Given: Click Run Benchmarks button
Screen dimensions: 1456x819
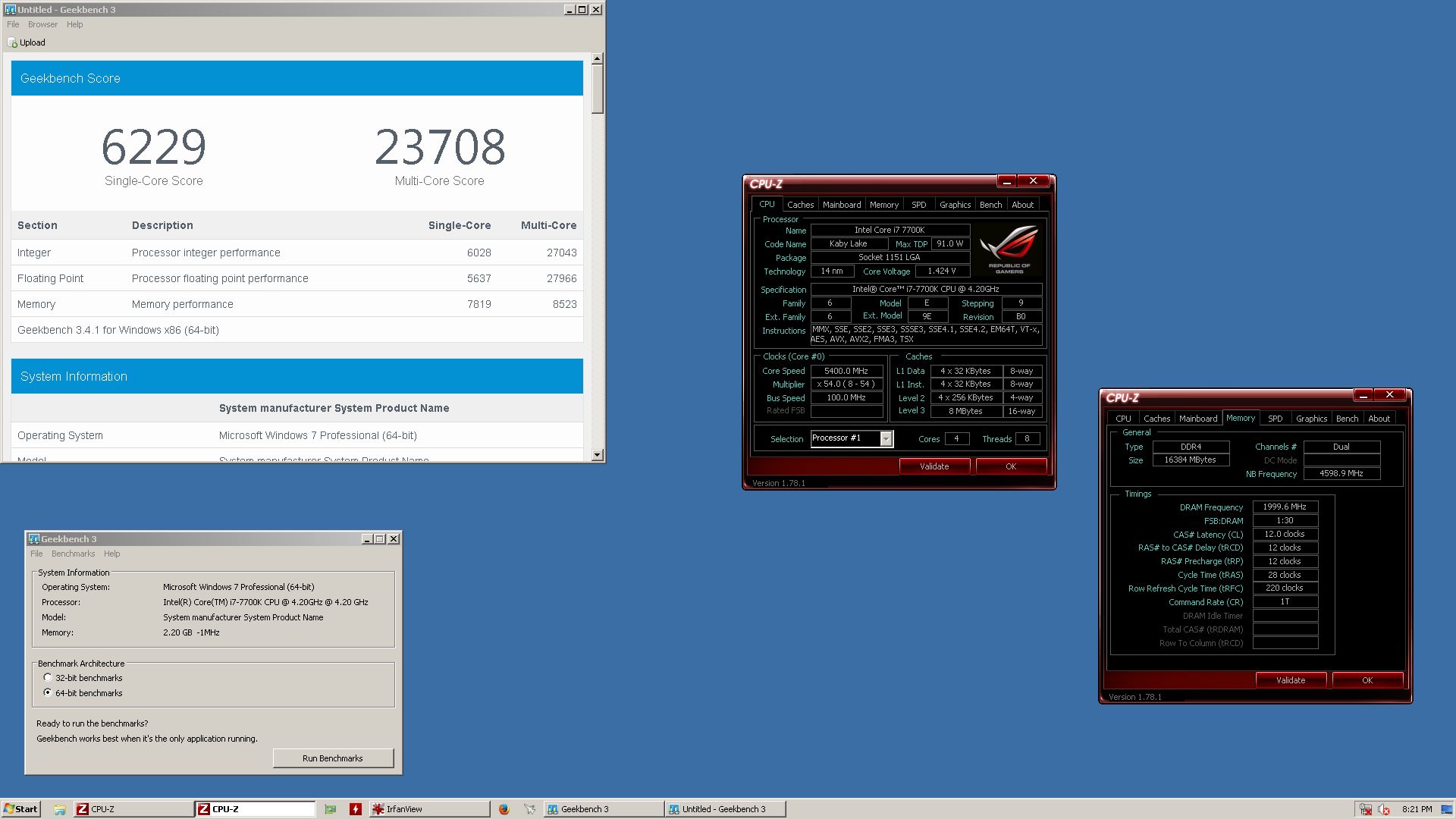Looking at the screenshot, I should click(333, 758).
